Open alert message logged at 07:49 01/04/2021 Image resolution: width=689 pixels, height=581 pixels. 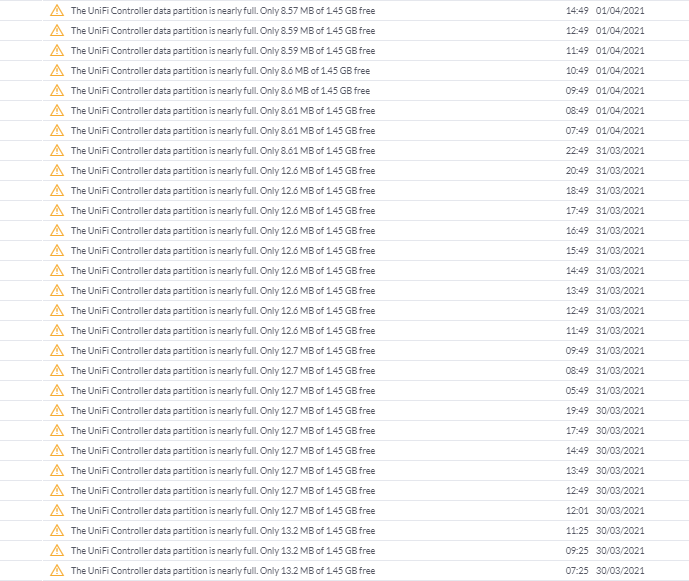coord(222,130)
